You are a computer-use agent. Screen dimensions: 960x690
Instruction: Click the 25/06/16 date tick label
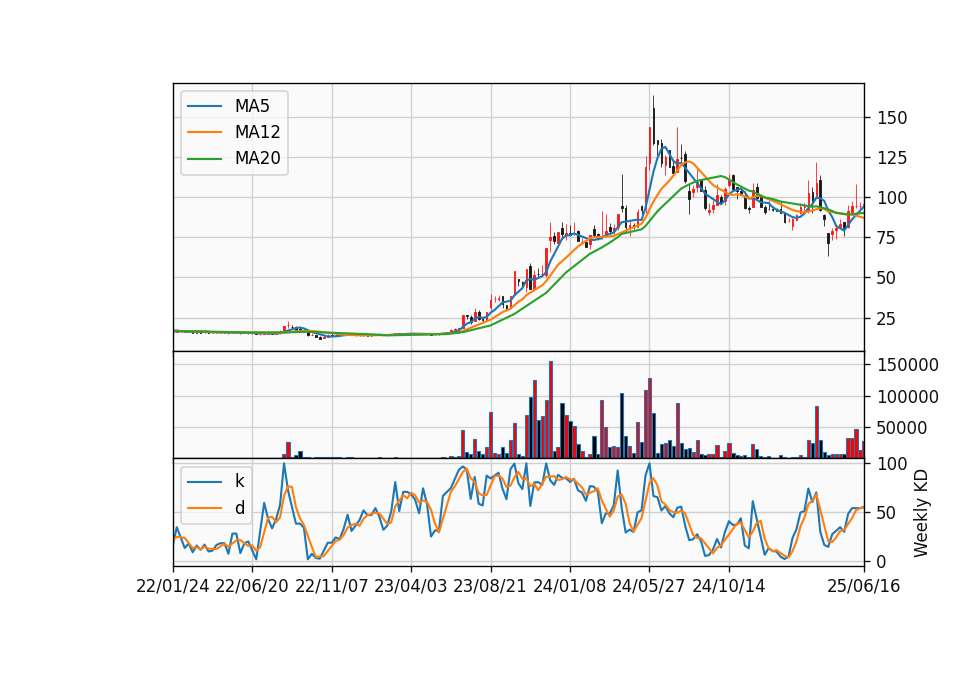[864, 587]
